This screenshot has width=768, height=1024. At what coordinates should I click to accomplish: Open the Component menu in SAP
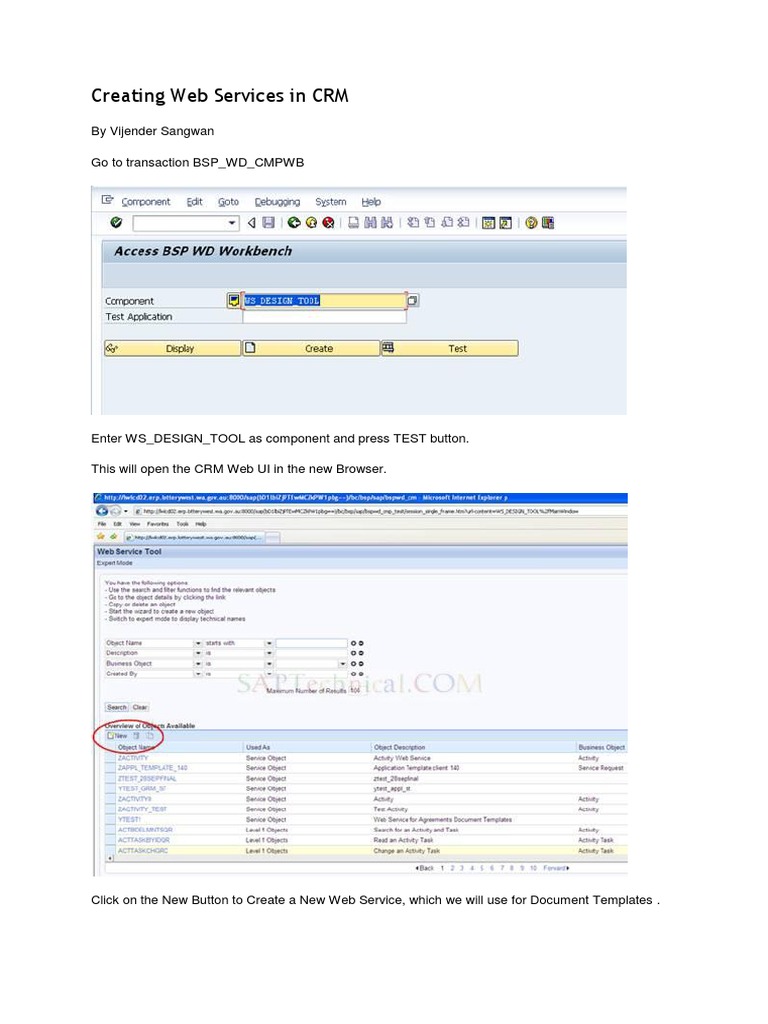click(146, 202)
